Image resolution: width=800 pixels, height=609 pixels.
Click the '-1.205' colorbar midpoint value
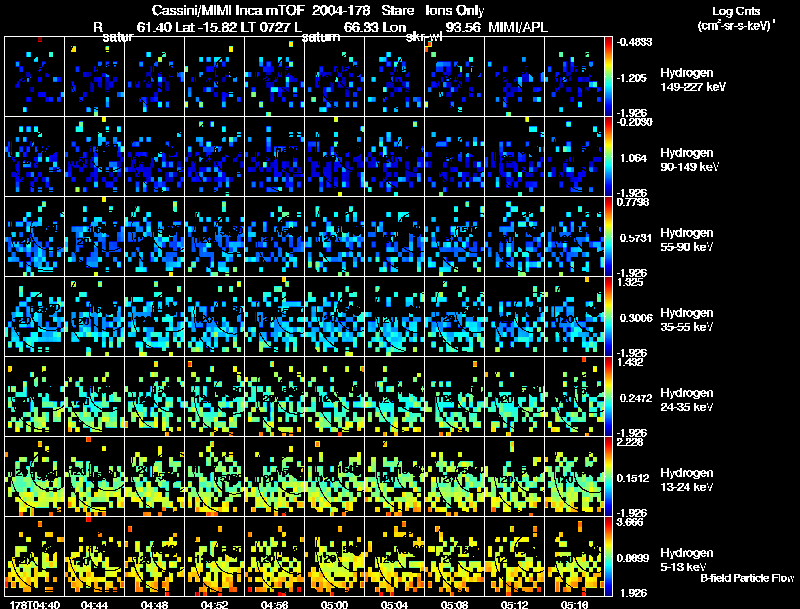pos(632,78)
